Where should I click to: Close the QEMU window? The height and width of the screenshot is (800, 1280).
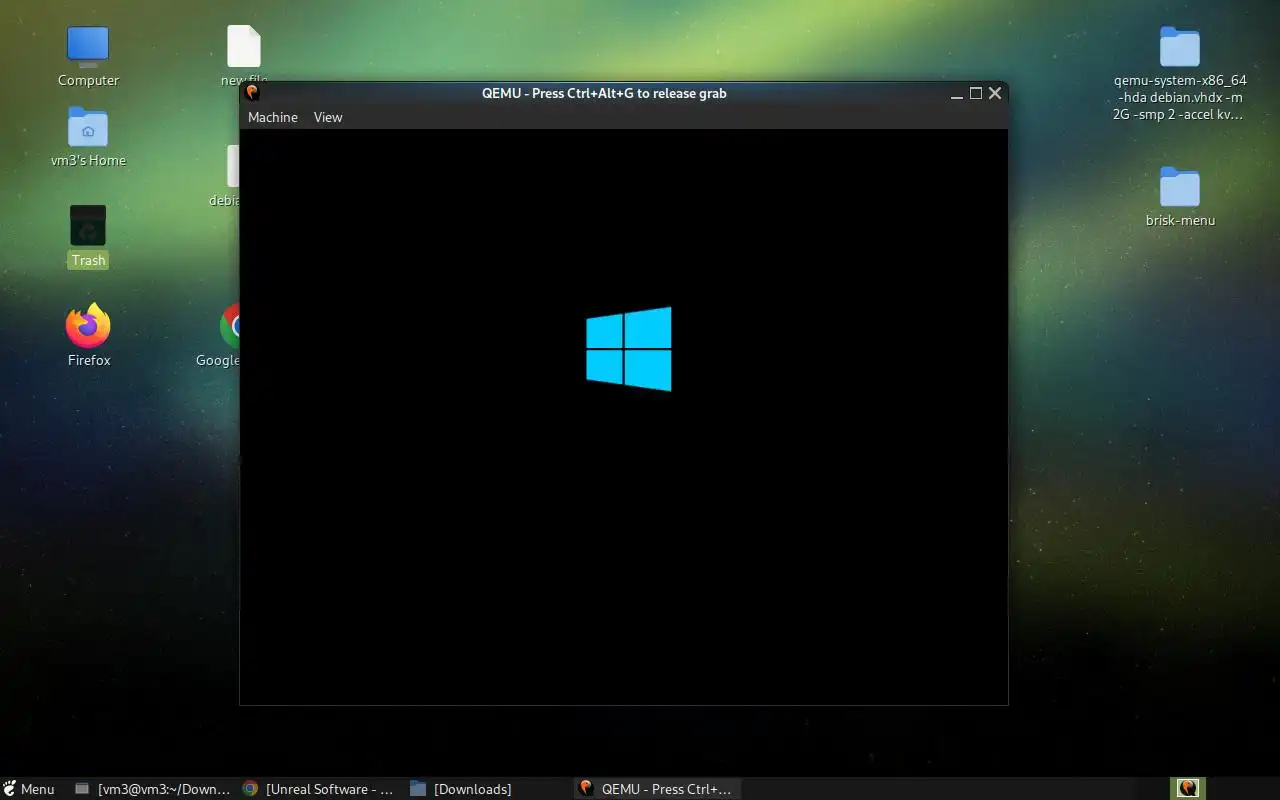995,93
